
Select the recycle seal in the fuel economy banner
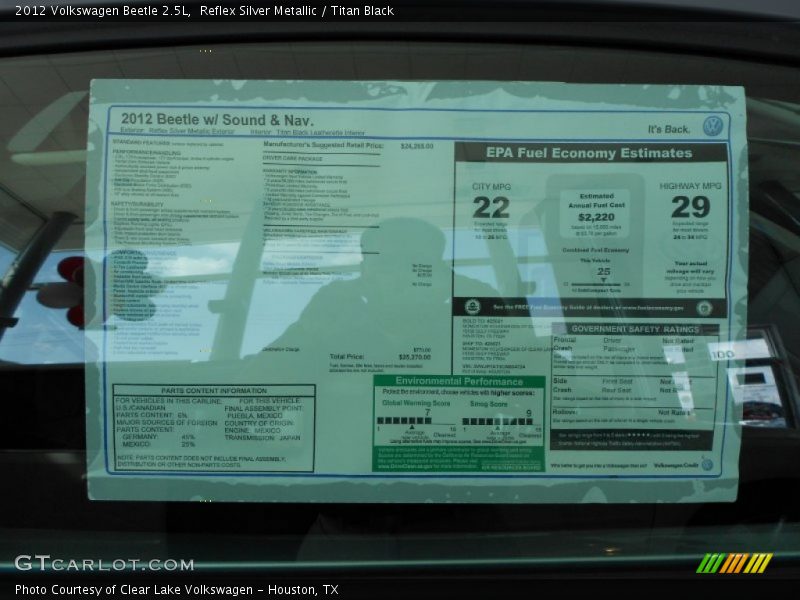click(x=474, y=306)
